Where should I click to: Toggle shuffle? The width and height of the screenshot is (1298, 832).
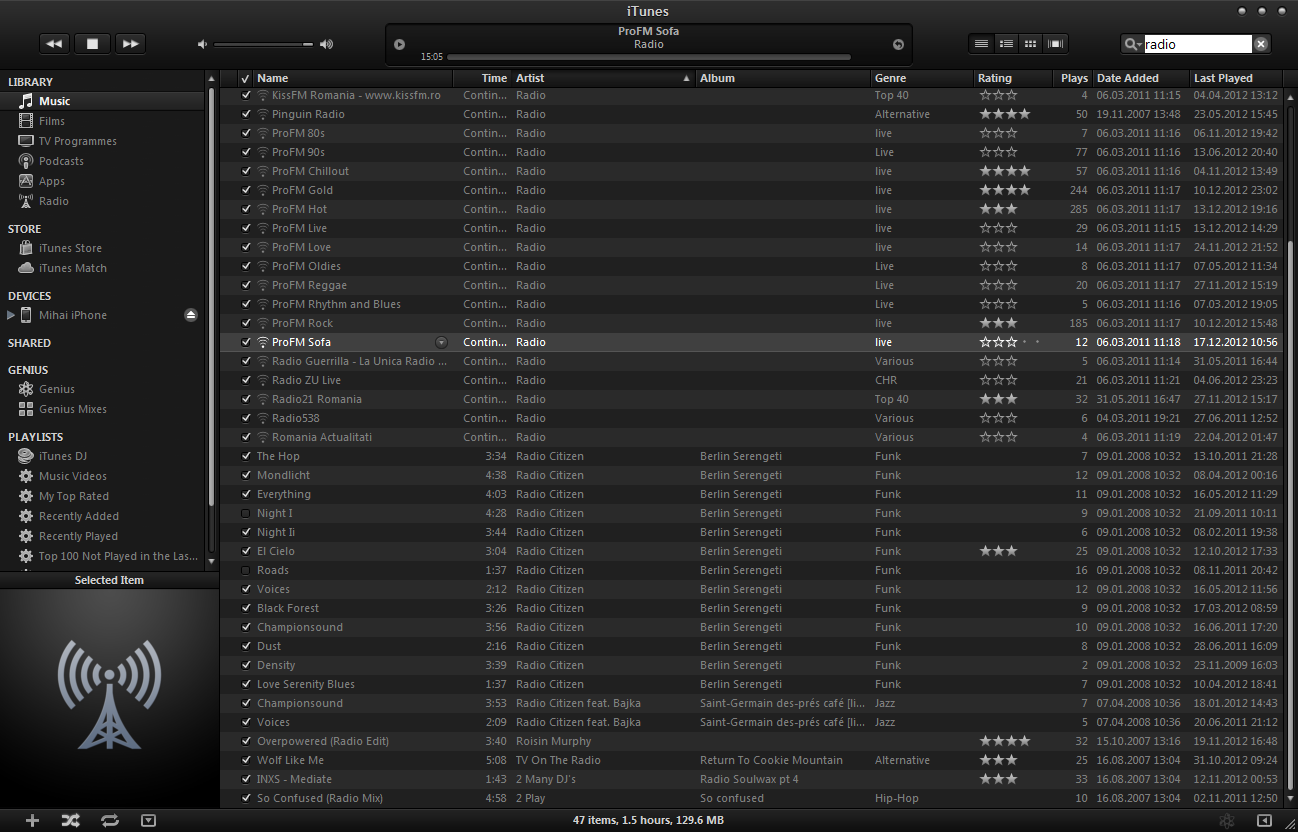point(70,820)
